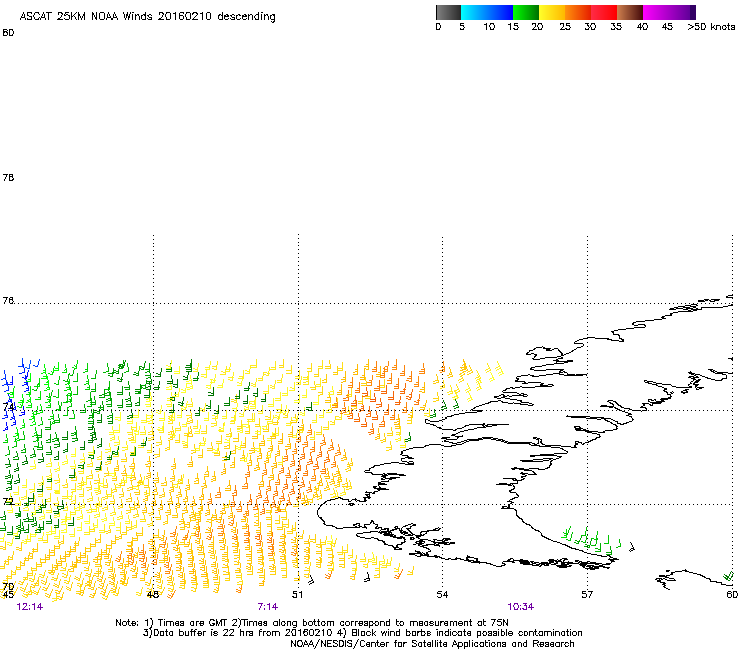This screenshot has height=650, width=740.
Task: Click the '25' legend scale label
Action: (x=565, y=27)
